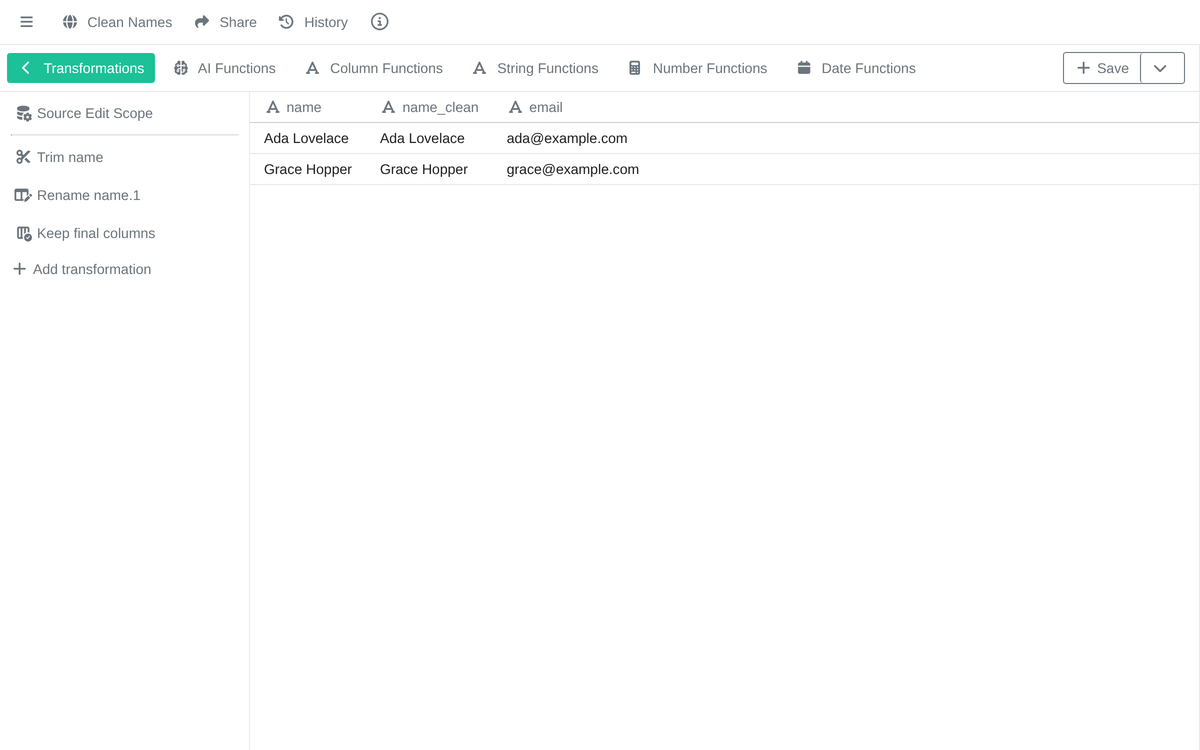Click the Clean Names title
Image resolution: width=1200 pixels, height=750 pixels.
pyautogui.click(x=130, y=22)
